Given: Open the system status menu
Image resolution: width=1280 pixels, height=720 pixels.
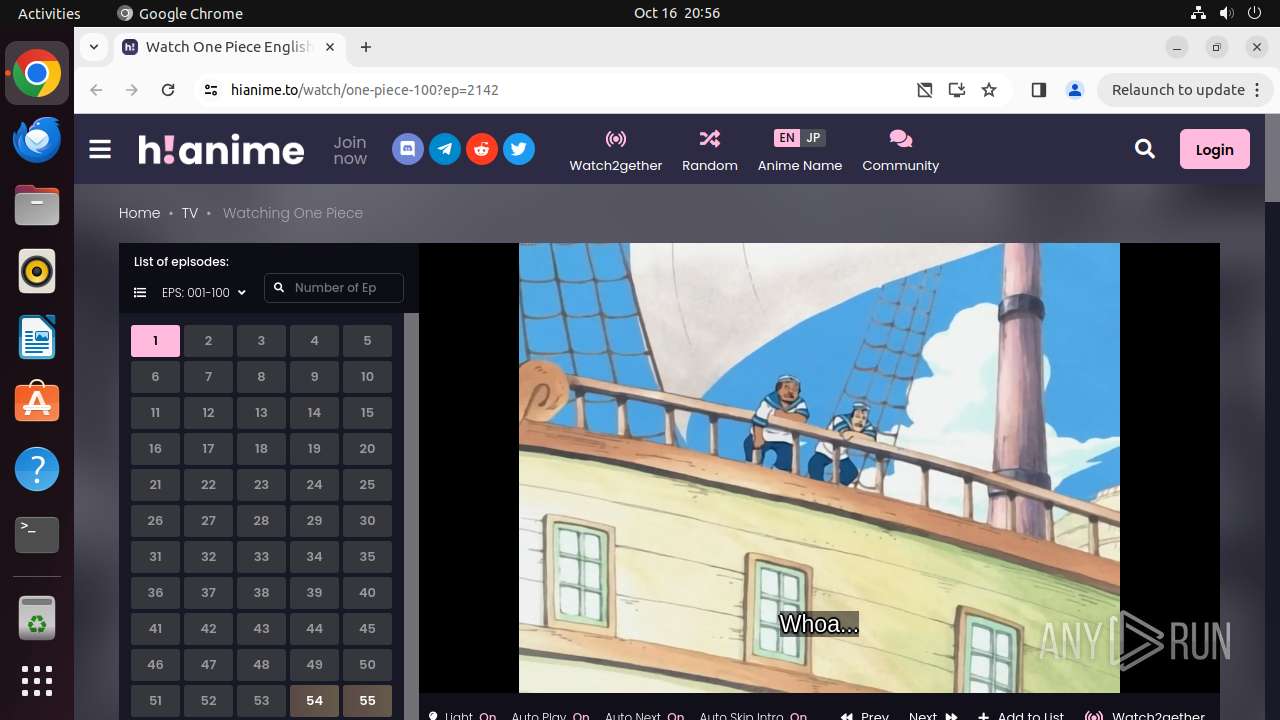Looking at the screenshot, I should (x=1228, y=13).
